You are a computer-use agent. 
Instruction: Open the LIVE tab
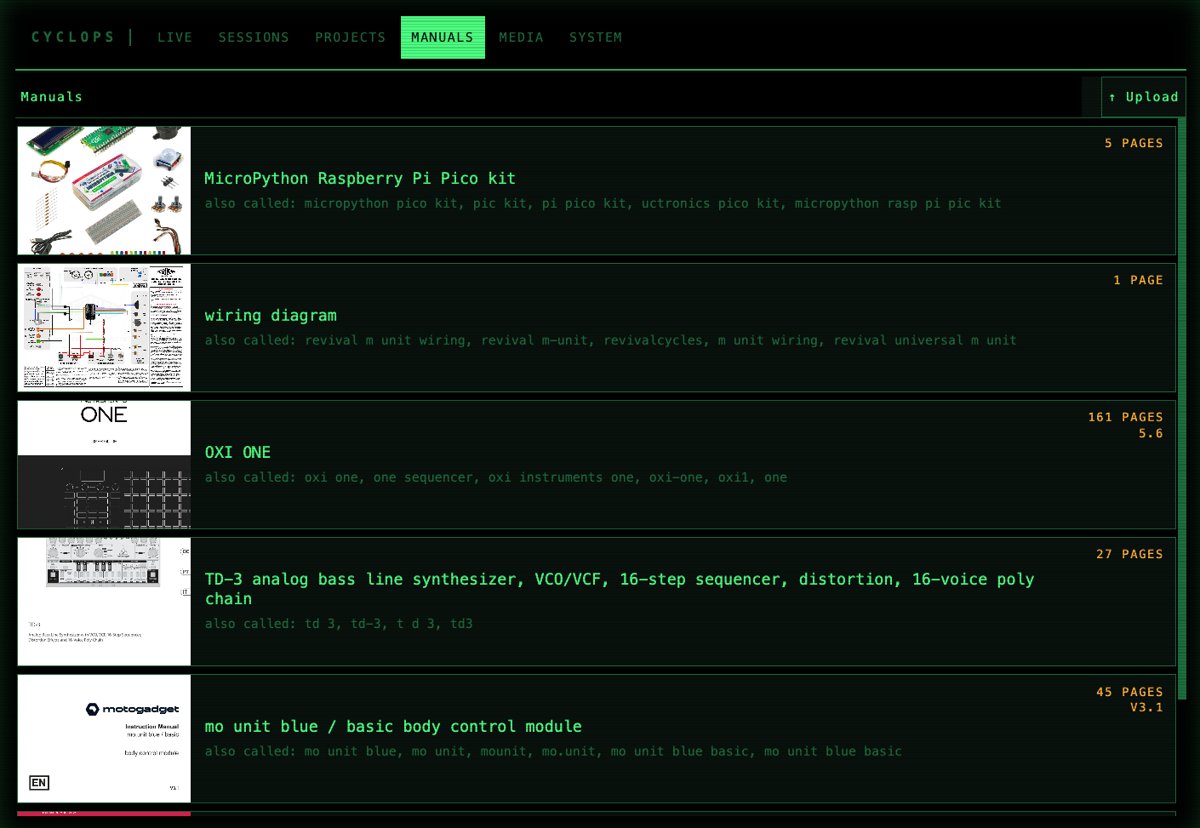[175, 37]
